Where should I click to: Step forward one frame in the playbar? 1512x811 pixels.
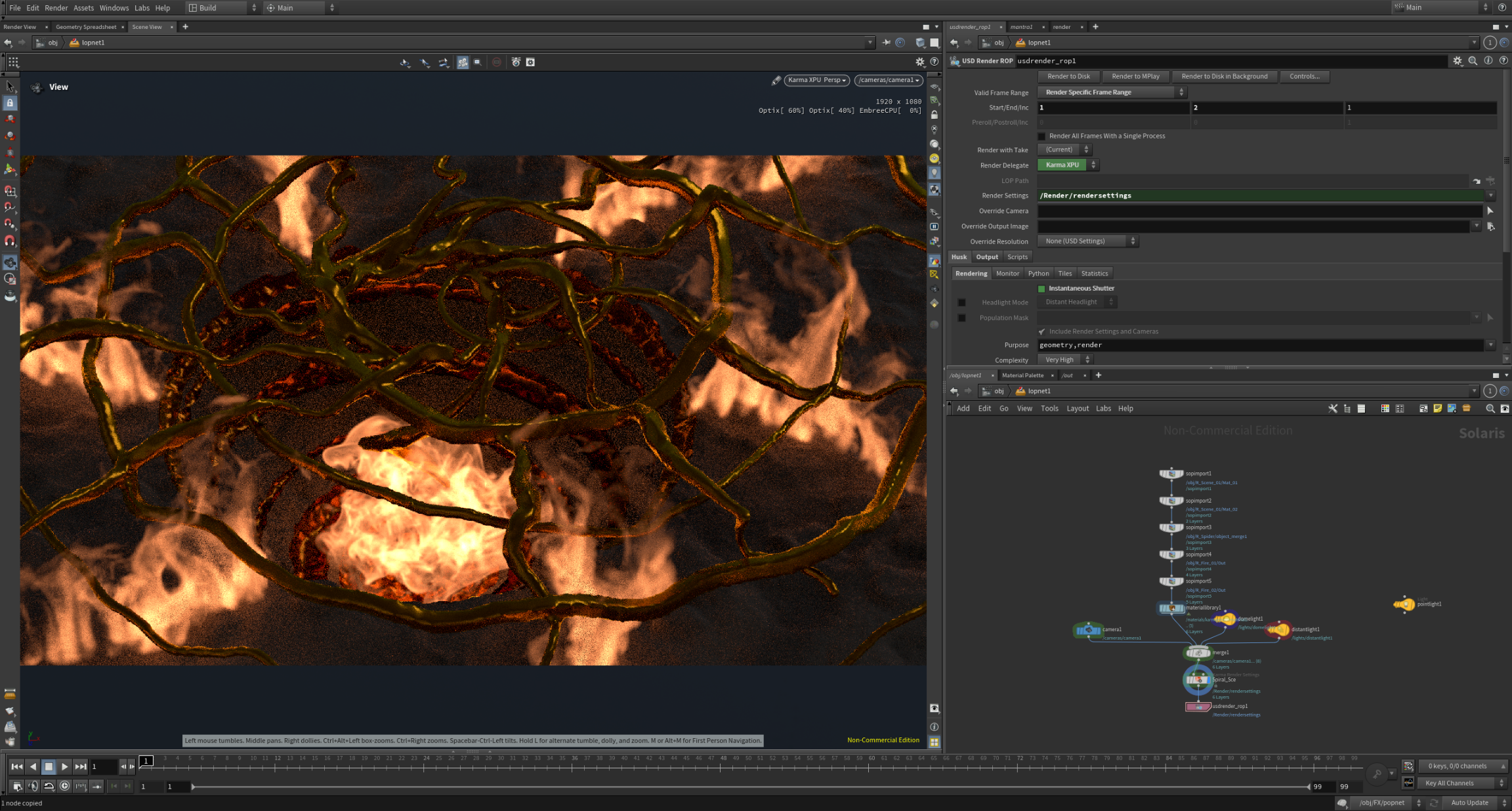[x=132, y=766]
